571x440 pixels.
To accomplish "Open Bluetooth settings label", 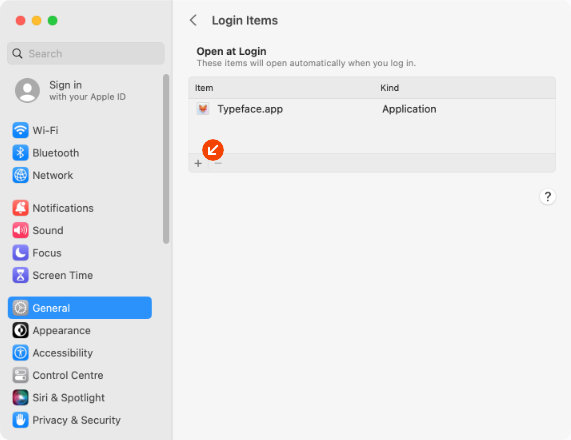I will pos(56,153).
